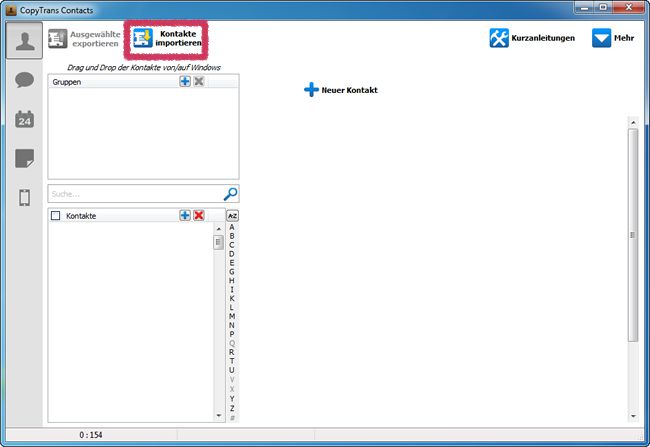Jump to letter A in index
The height and width of the screenshot is (447, 650).
click(232, 227)
